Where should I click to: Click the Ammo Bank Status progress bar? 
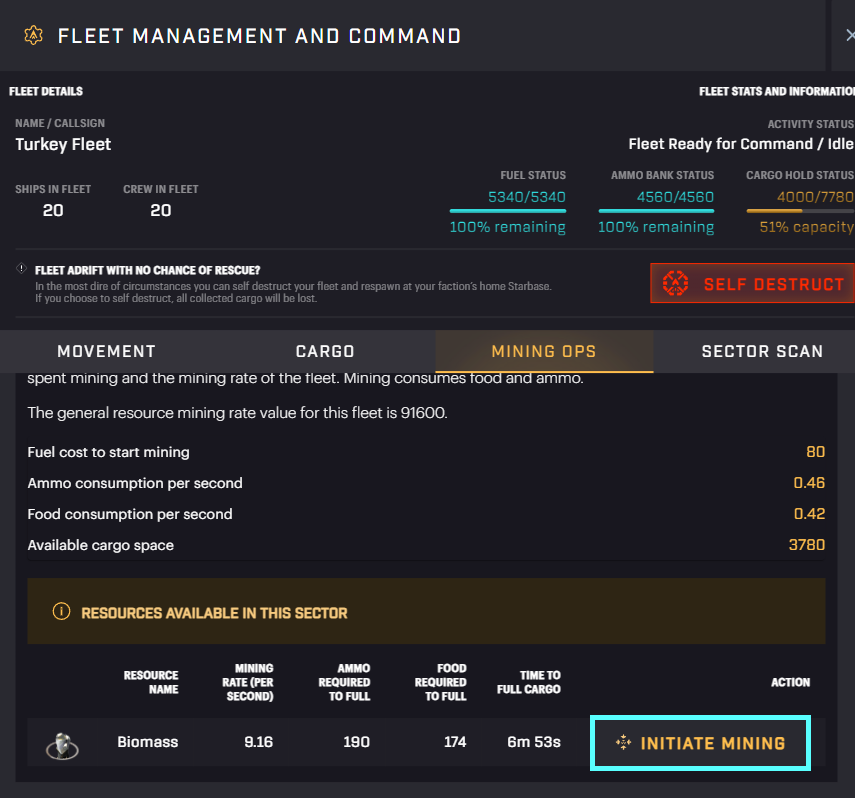click(656, 211)
